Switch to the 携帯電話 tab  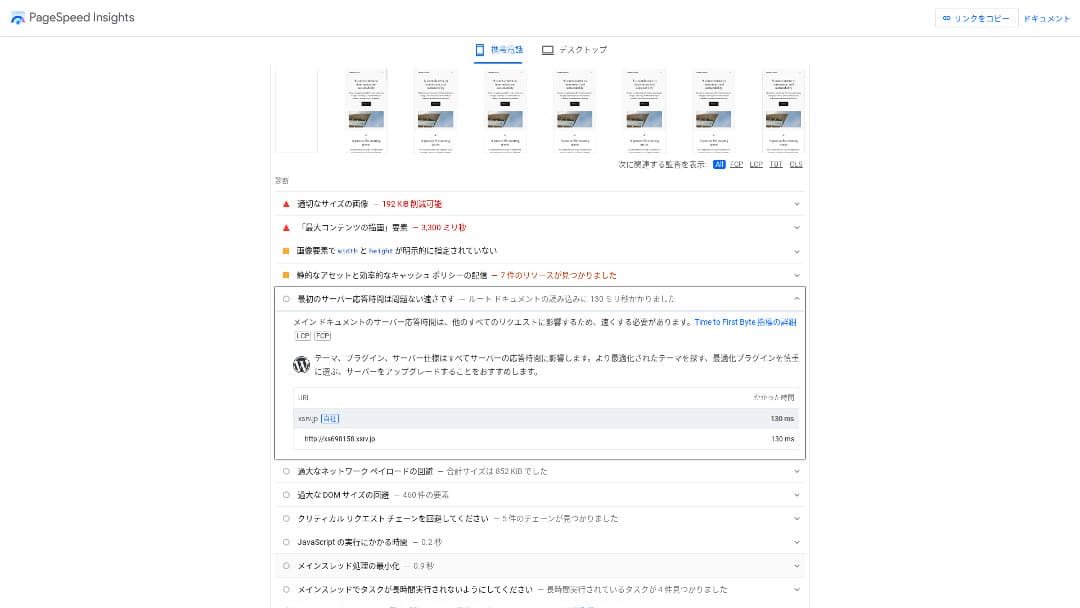pos(498,50)
